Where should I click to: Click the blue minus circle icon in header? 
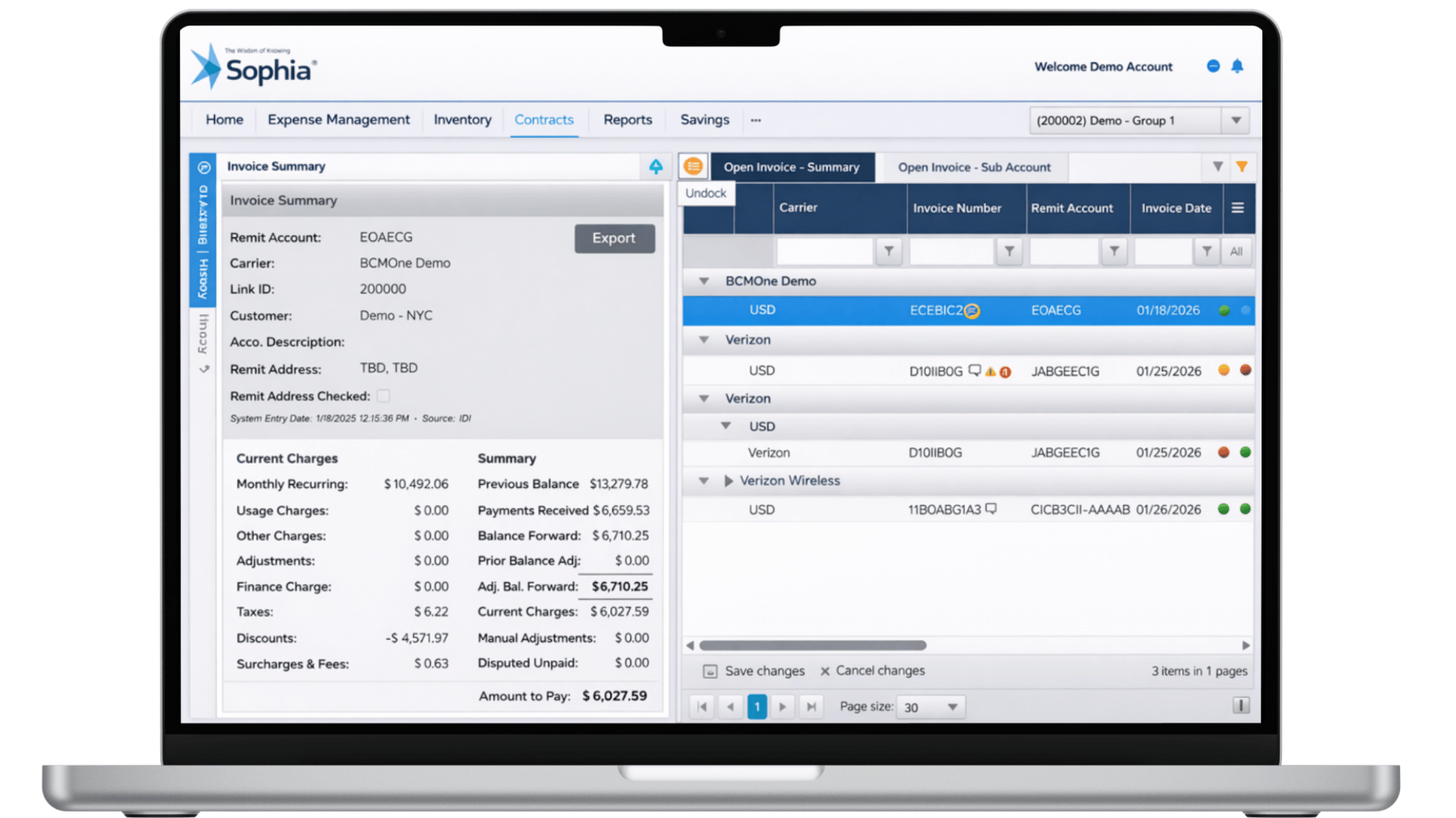point(1213,66)
